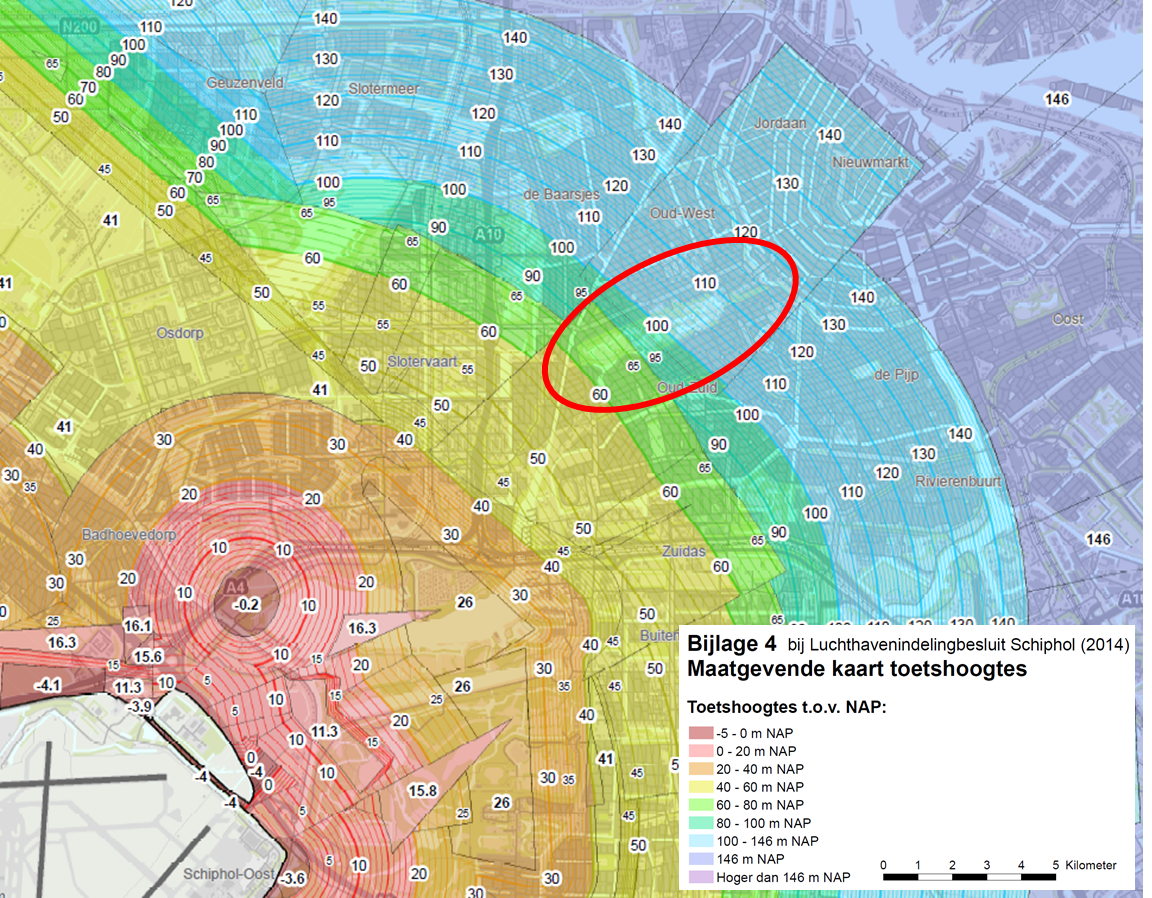Click the 15.8 height value
Image resolution: width=1152 pixels, height=898 pixels.
(x=422, y=791)
